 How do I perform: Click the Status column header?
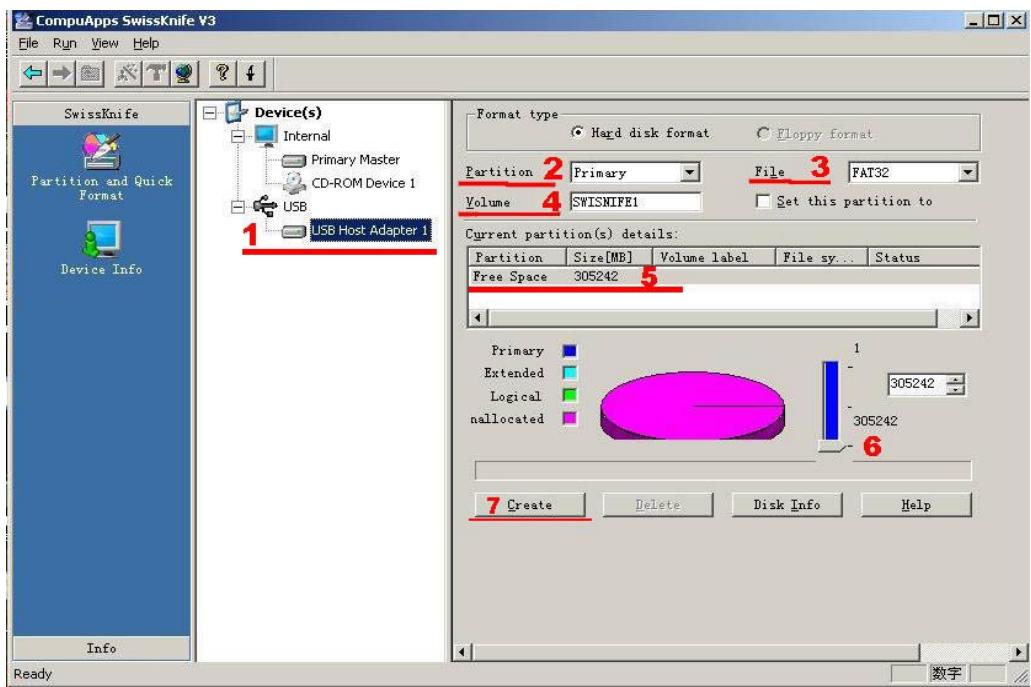923,257
